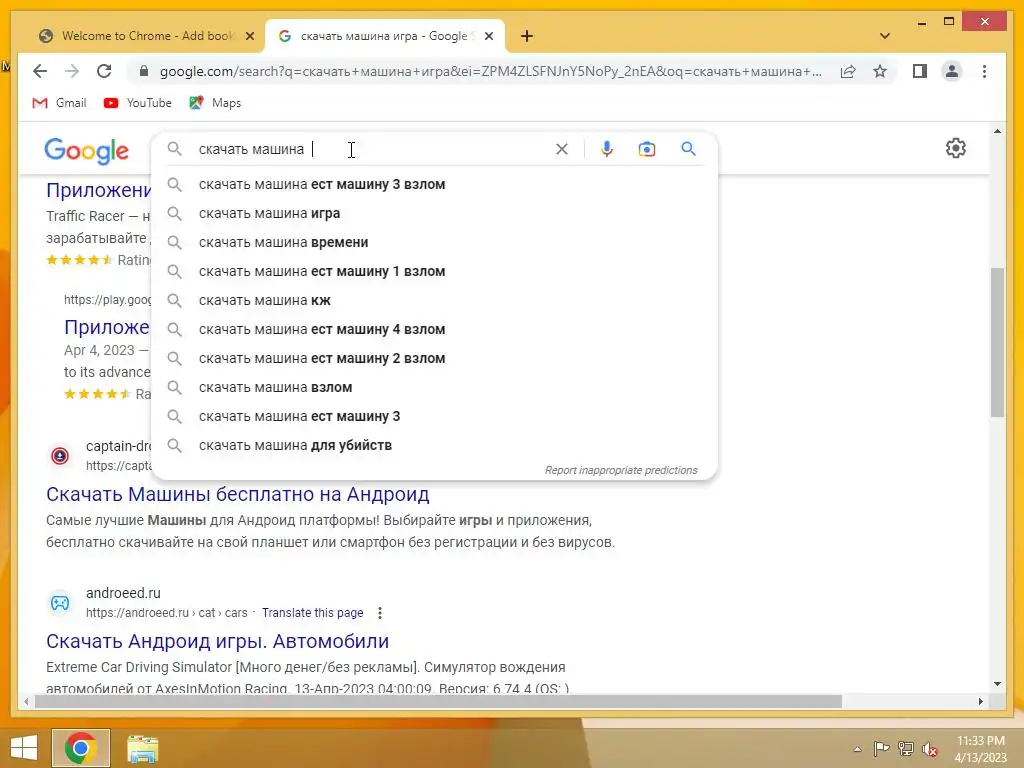Click the forward navigation arrow
1024x768 pixels.
pyautogui.click(x=72, y=71)
